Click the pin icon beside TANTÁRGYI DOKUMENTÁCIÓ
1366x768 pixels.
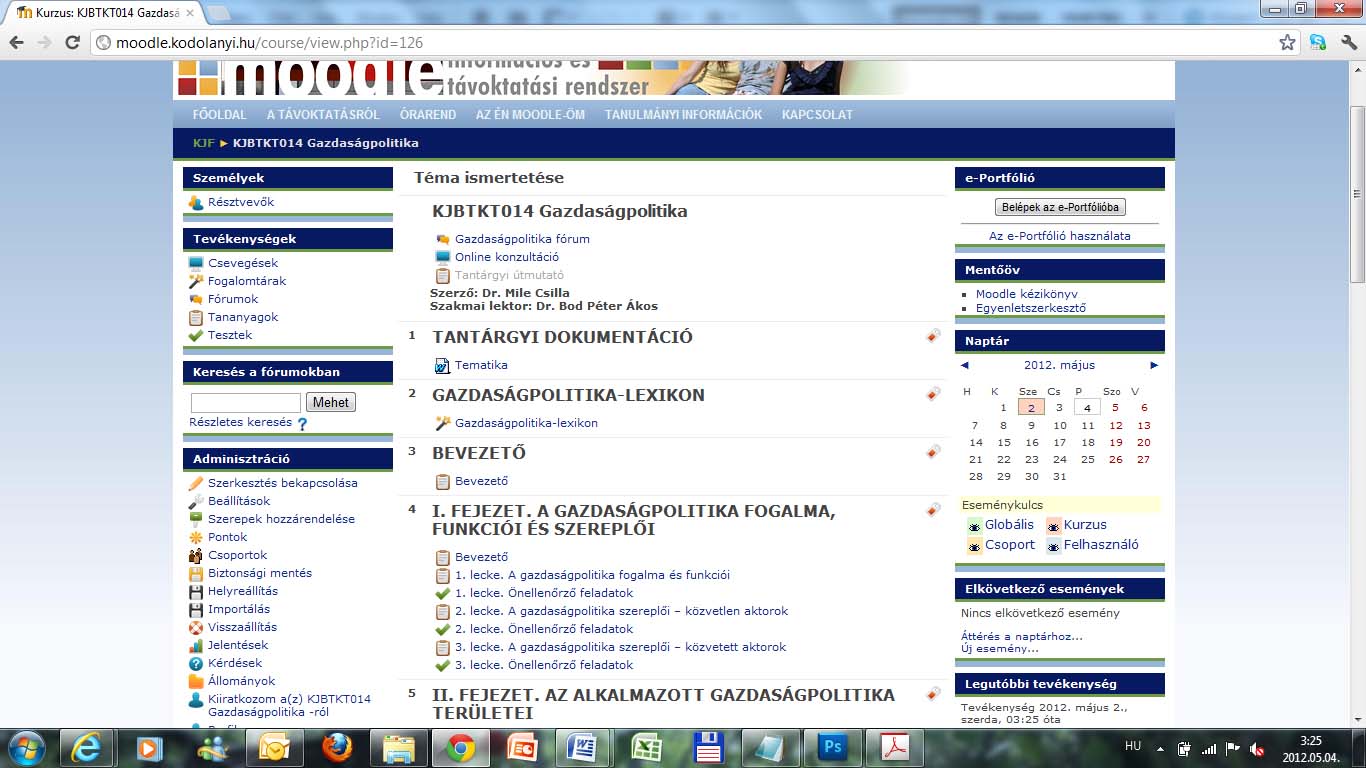coord(933,336)
